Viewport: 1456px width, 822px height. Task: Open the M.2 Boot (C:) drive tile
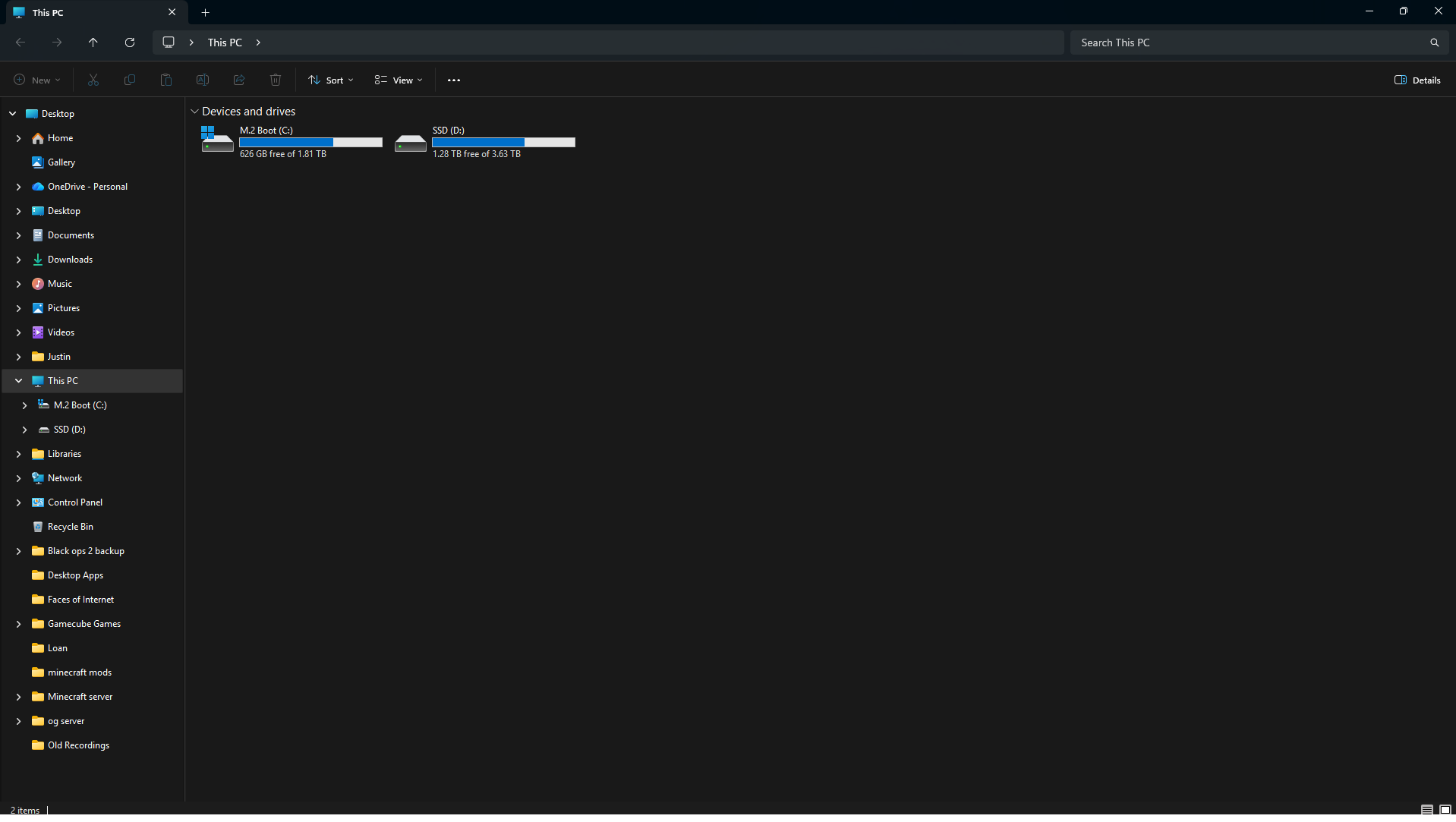click(292, 142)
